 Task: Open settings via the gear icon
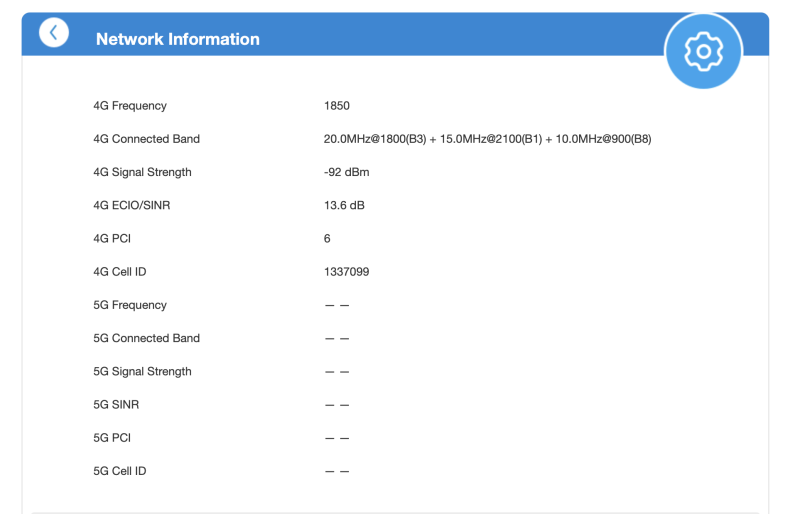coord(704,52)
